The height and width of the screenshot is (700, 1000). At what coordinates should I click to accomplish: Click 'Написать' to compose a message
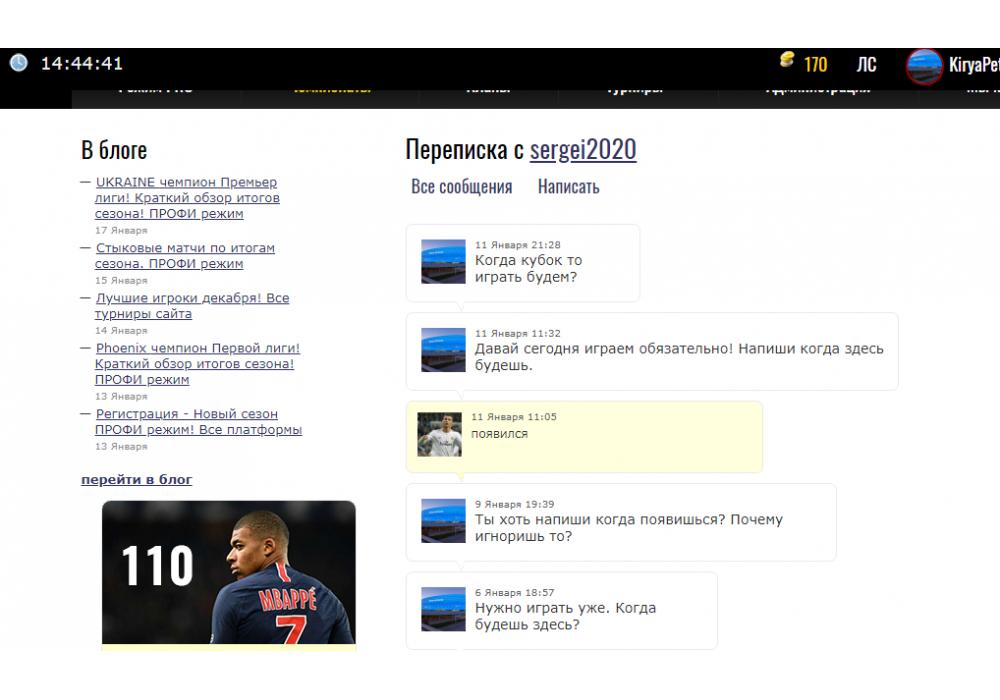(x=568, y=187)
